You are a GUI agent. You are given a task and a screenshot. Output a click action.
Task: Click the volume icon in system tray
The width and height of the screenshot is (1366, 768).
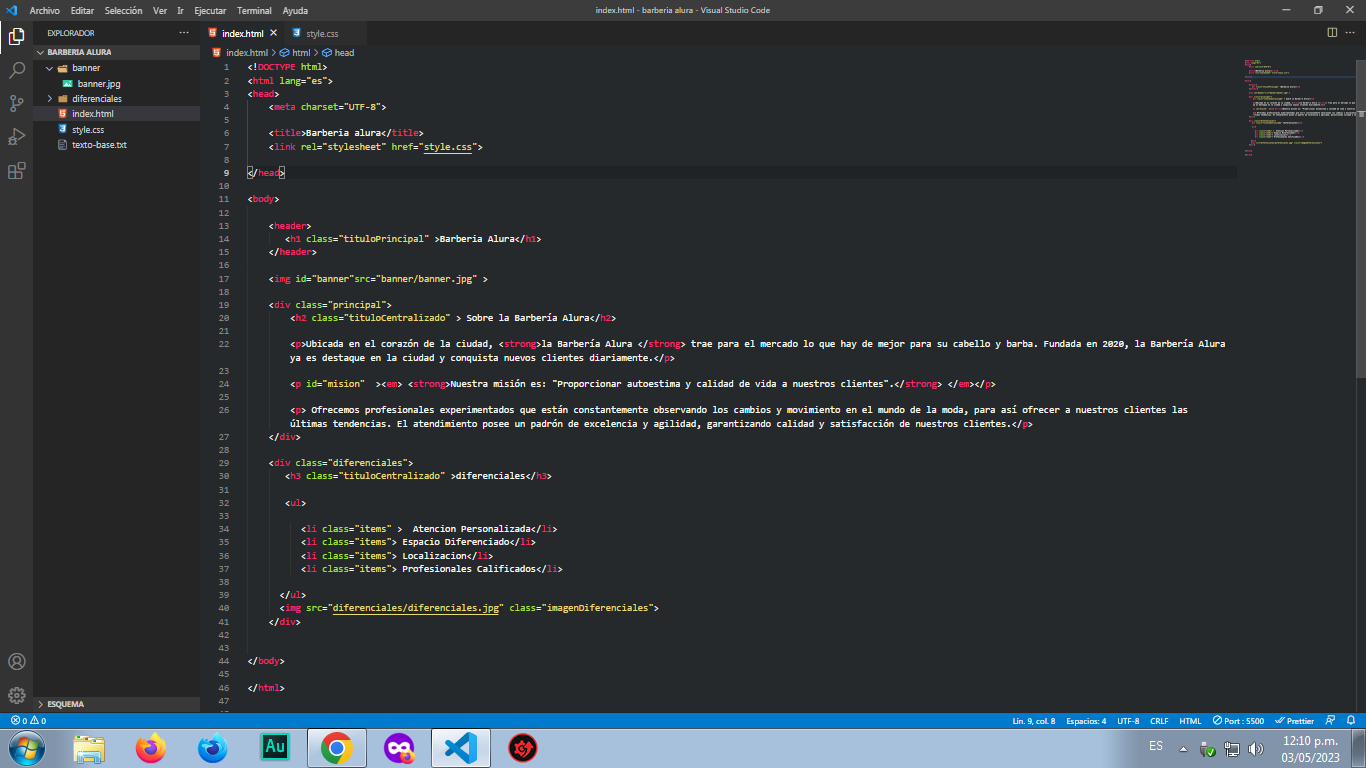point(1255,749)
